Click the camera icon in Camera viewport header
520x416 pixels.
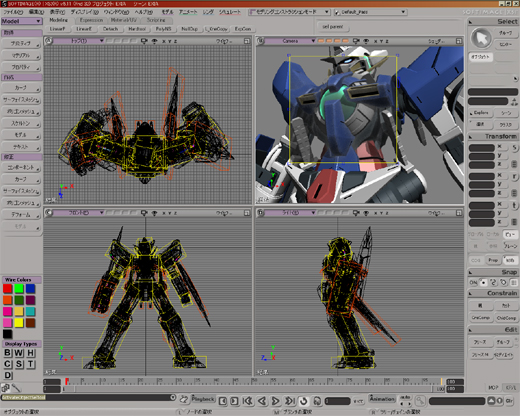[356, 41]
